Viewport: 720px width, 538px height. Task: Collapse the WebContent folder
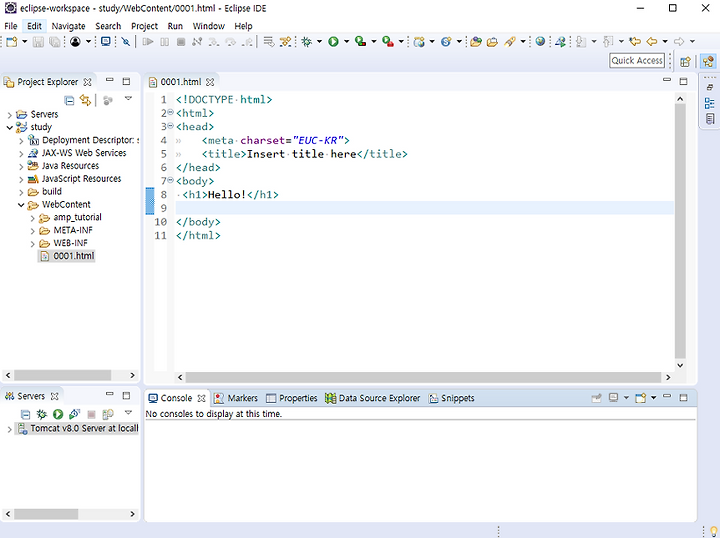point(21,205)
